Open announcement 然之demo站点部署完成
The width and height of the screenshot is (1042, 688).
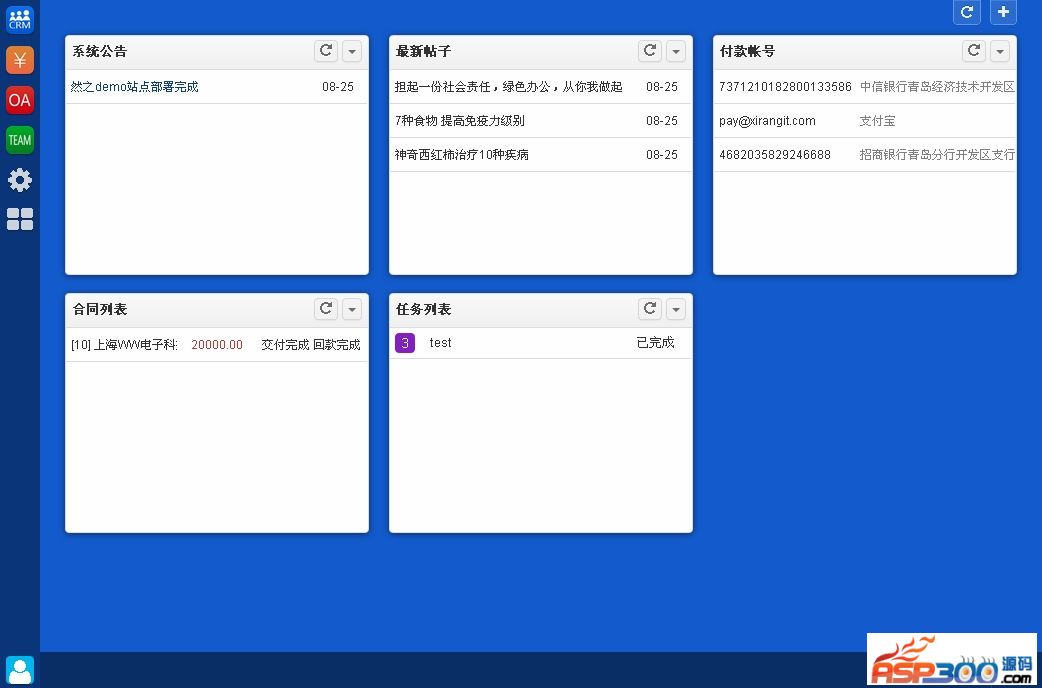tap(134, 86)
